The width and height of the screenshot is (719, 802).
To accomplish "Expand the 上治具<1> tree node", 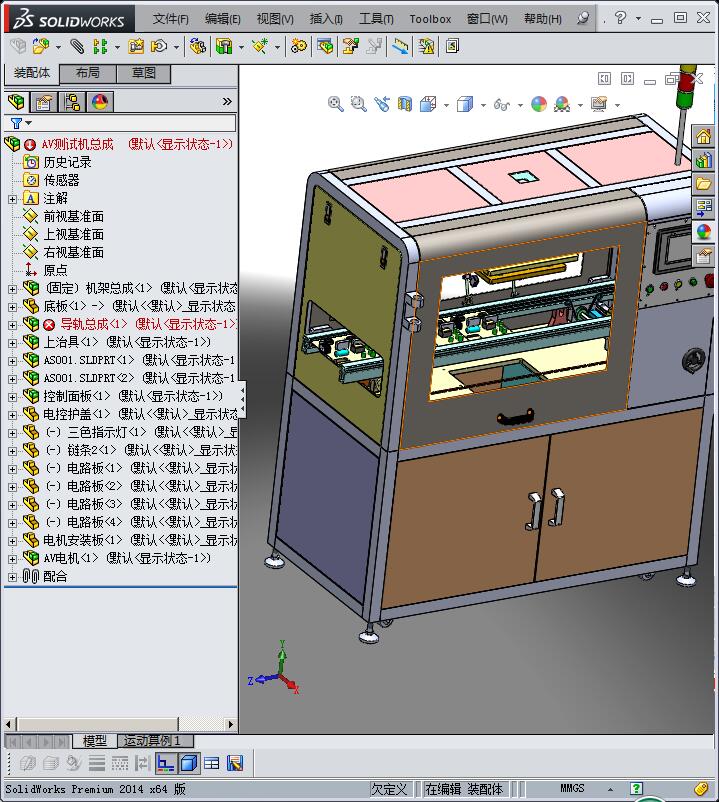I will tap(12, 343).
